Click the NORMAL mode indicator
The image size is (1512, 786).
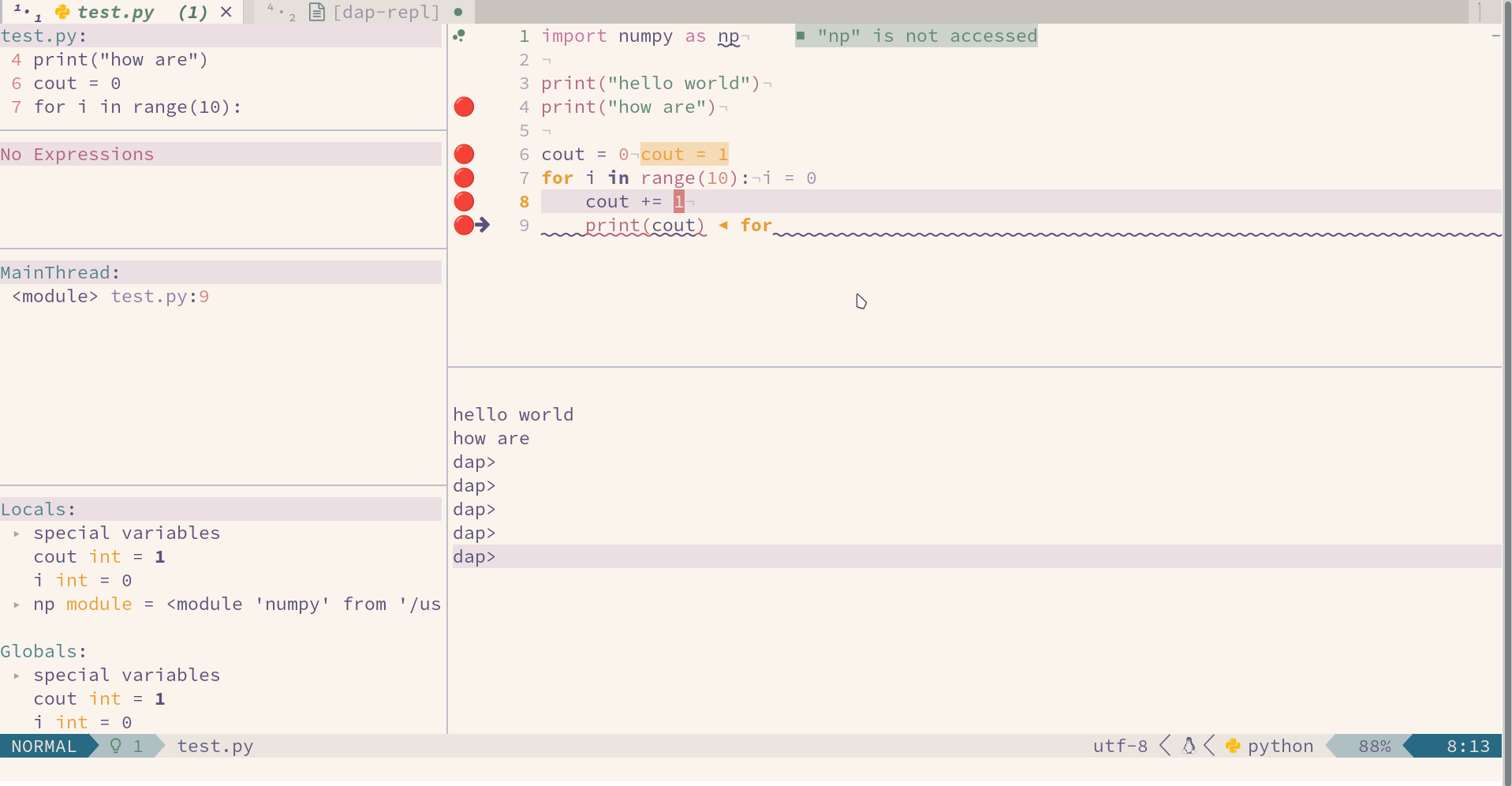(43, 745)
